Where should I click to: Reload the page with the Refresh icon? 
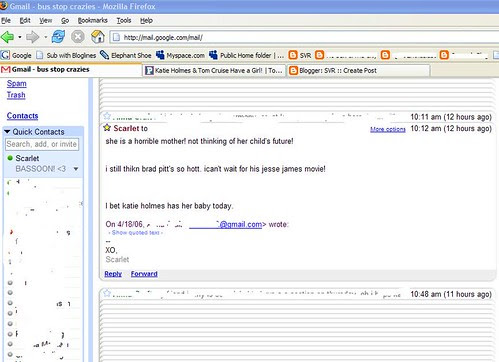58,37
